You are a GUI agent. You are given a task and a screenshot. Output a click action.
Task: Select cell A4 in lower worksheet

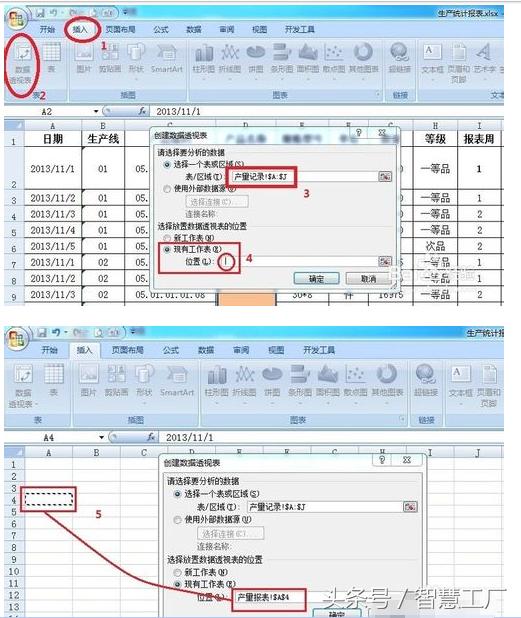[x=48, y=500]
